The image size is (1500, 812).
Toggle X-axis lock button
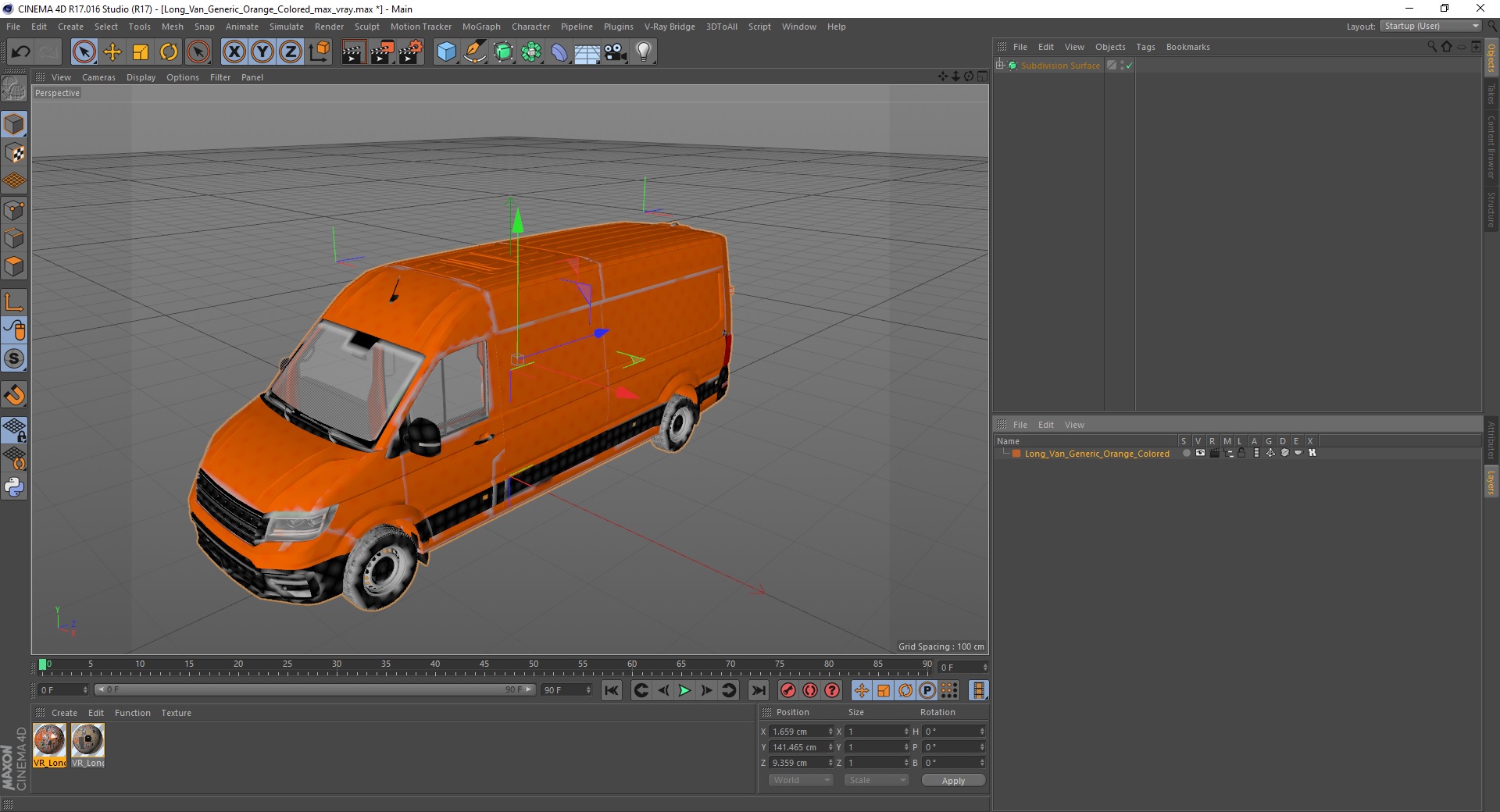click(x=234, y=52)
